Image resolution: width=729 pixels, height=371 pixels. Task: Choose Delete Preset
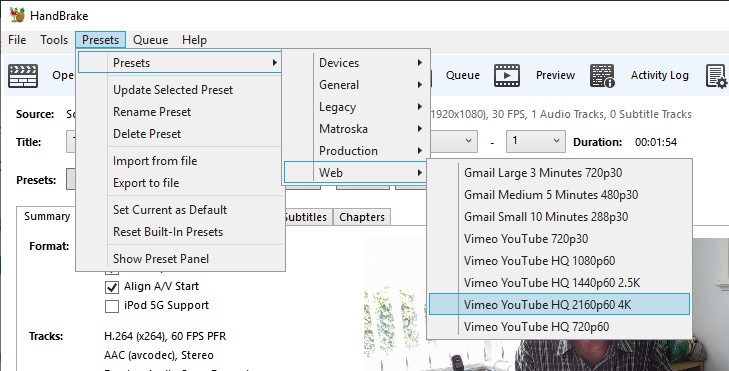coord(147,134)
